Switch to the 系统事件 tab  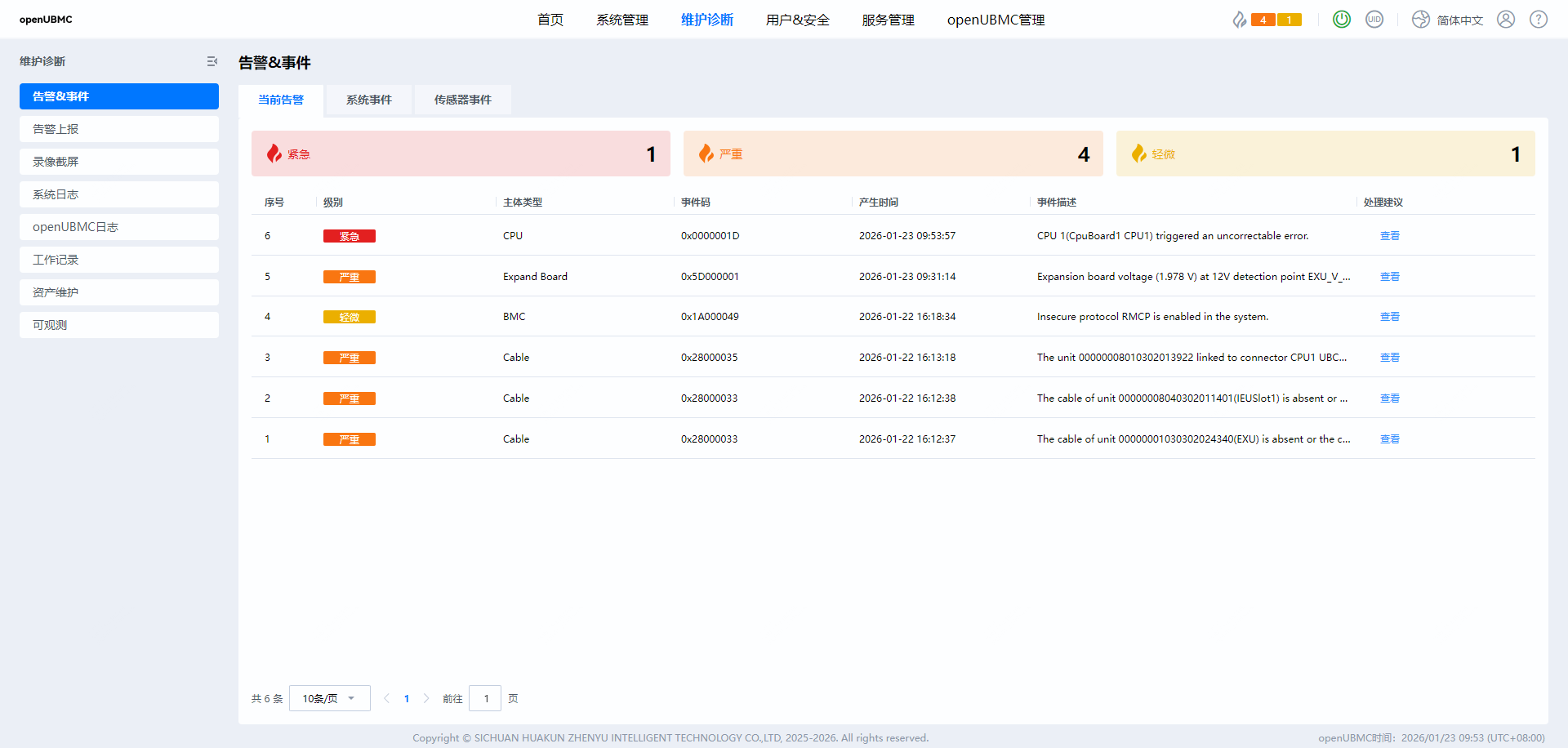368,100
